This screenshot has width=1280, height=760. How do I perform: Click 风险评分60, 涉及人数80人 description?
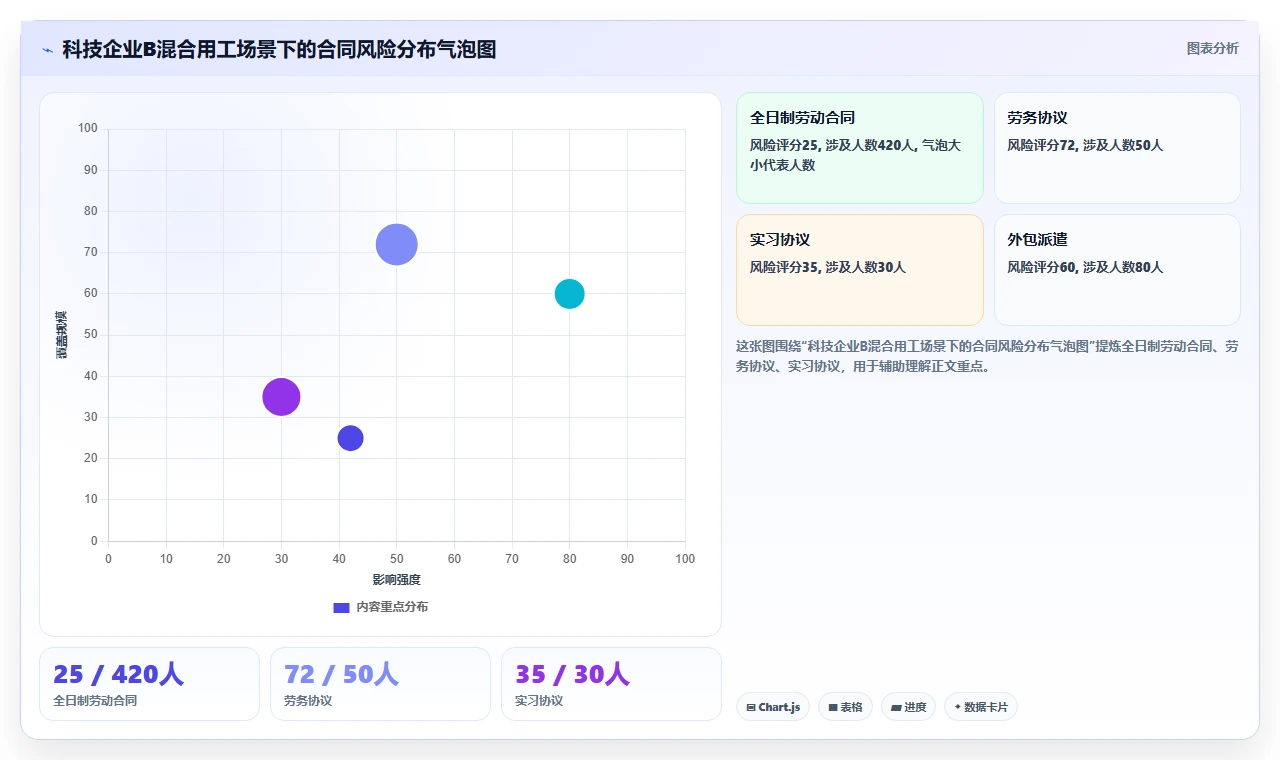coord(1085,267)
